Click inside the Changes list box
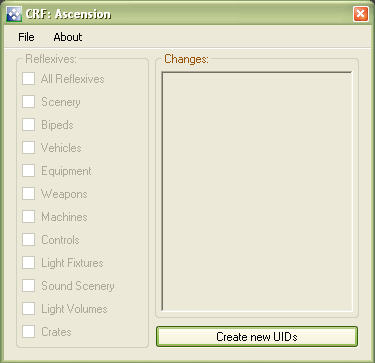 (x=257, y=191)
